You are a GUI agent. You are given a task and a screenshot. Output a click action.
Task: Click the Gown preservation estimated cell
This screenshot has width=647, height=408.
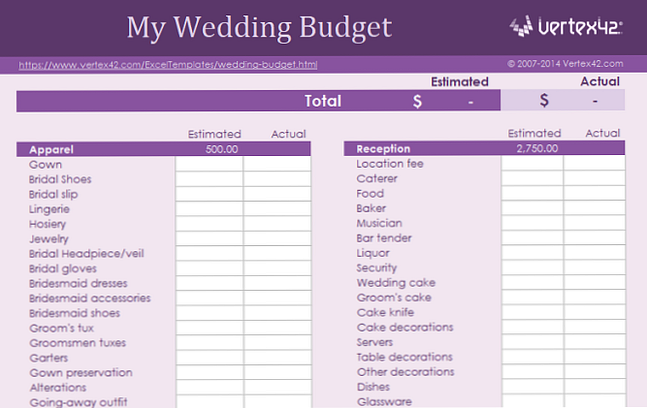click(209, 372)
